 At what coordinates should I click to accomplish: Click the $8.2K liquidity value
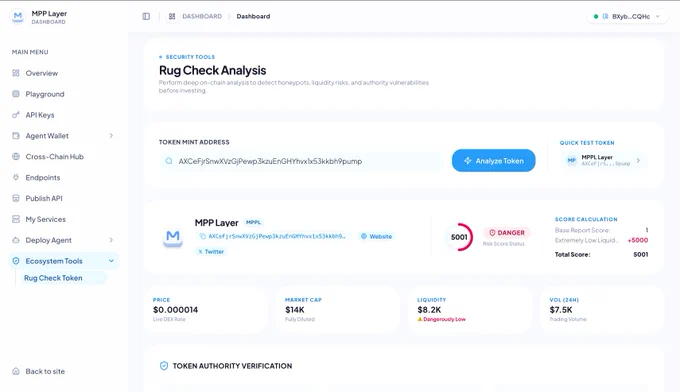tap(429, 310)
